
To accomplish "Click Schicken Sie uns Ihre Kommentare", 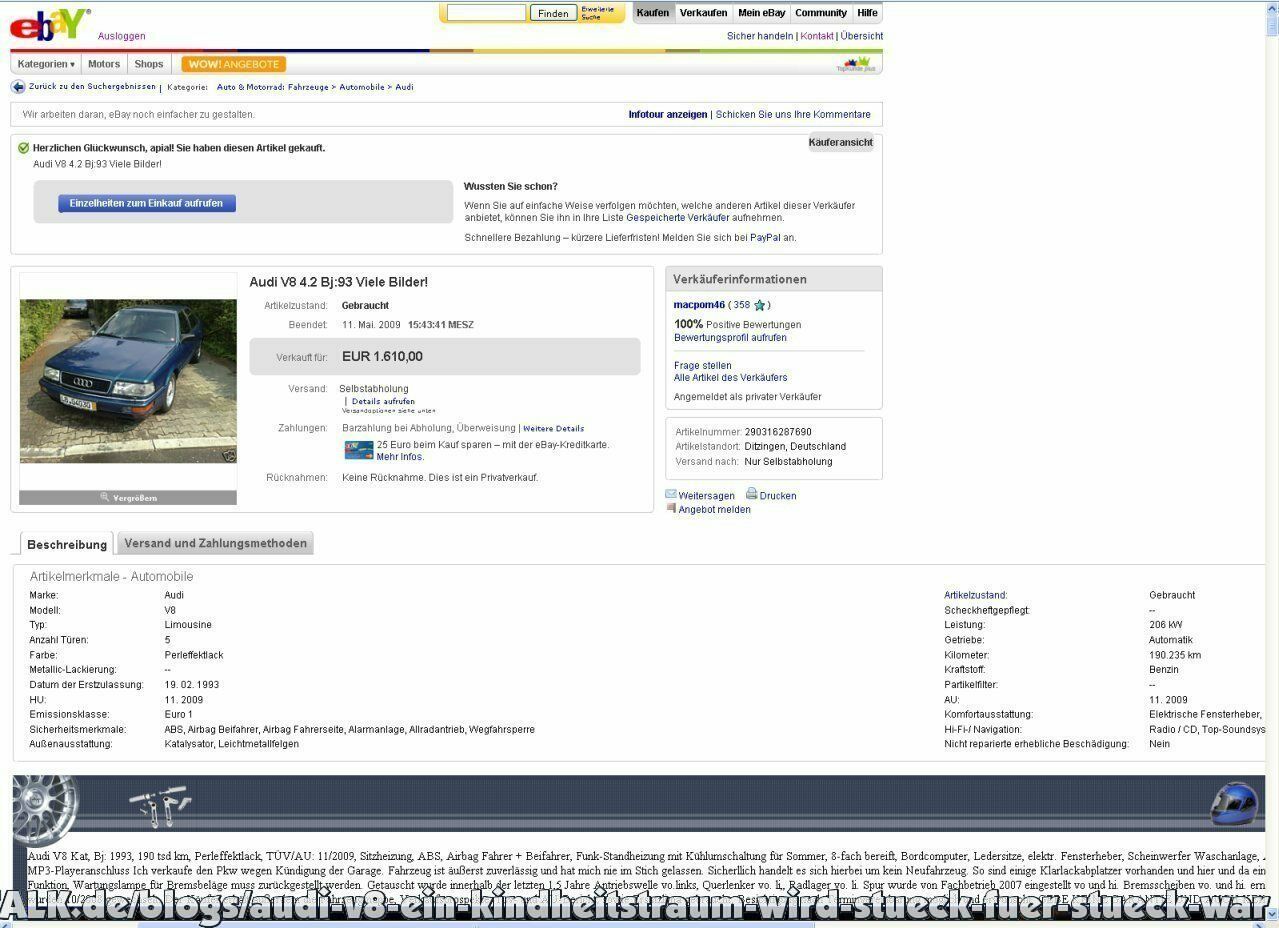I will [x=793, y=114].
